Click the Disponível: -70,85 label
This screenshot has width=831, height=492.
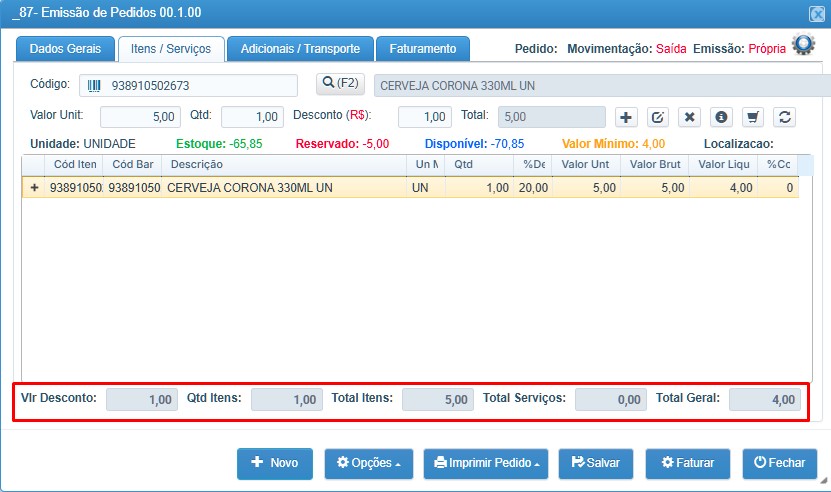pyautogui.click(x=474, y=144)
